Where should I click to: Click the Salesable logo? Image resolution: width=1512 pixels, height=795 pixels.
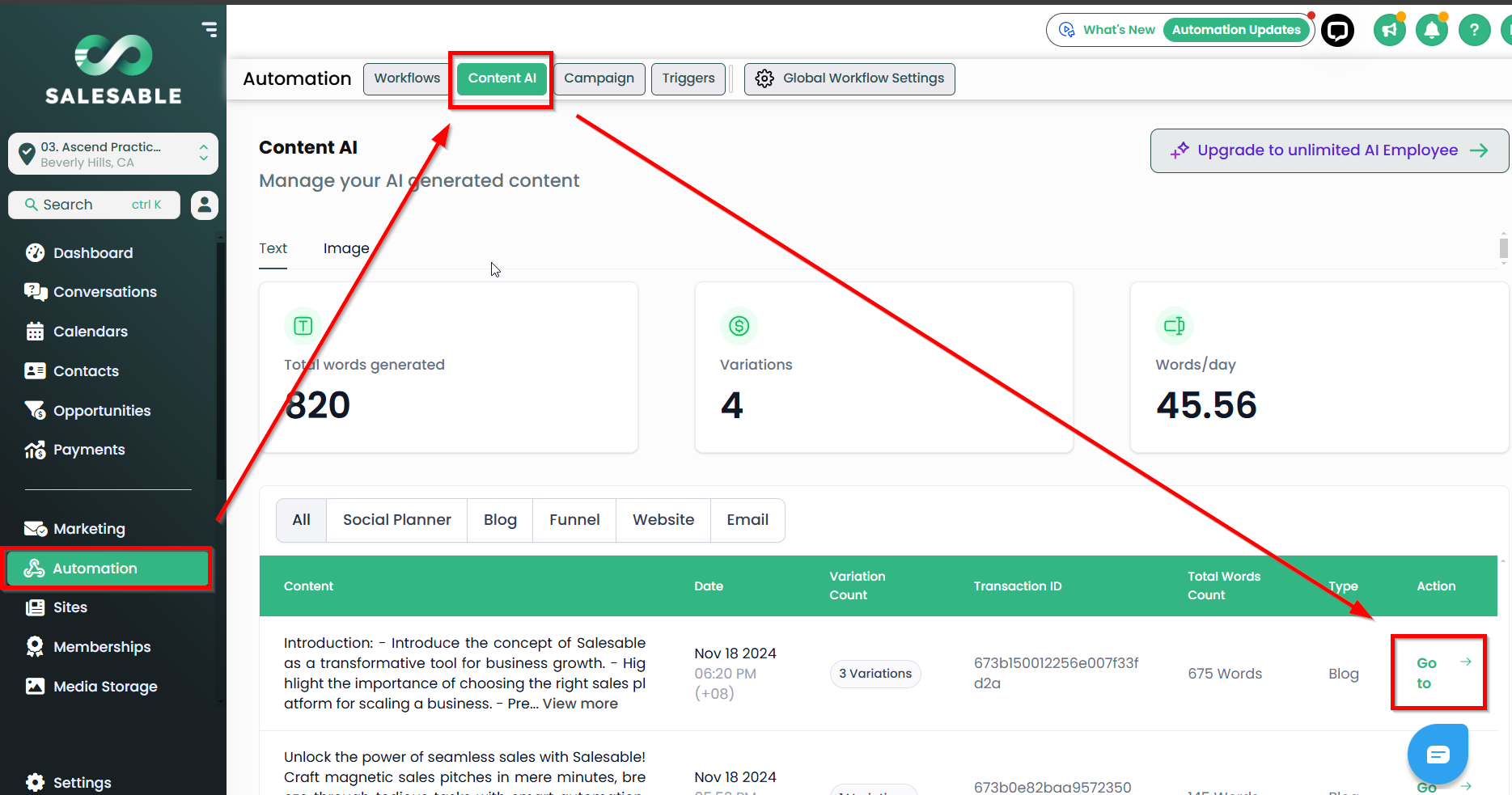tap(113, 70)
